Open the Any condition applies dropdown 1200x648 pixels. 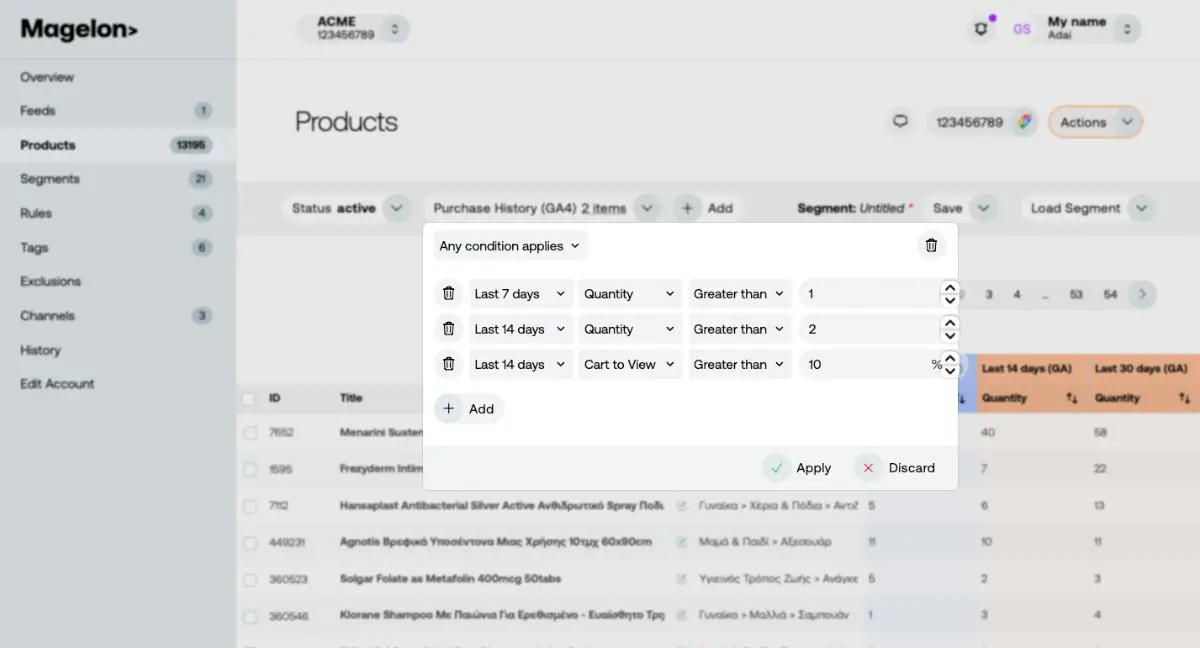(510, 246)
